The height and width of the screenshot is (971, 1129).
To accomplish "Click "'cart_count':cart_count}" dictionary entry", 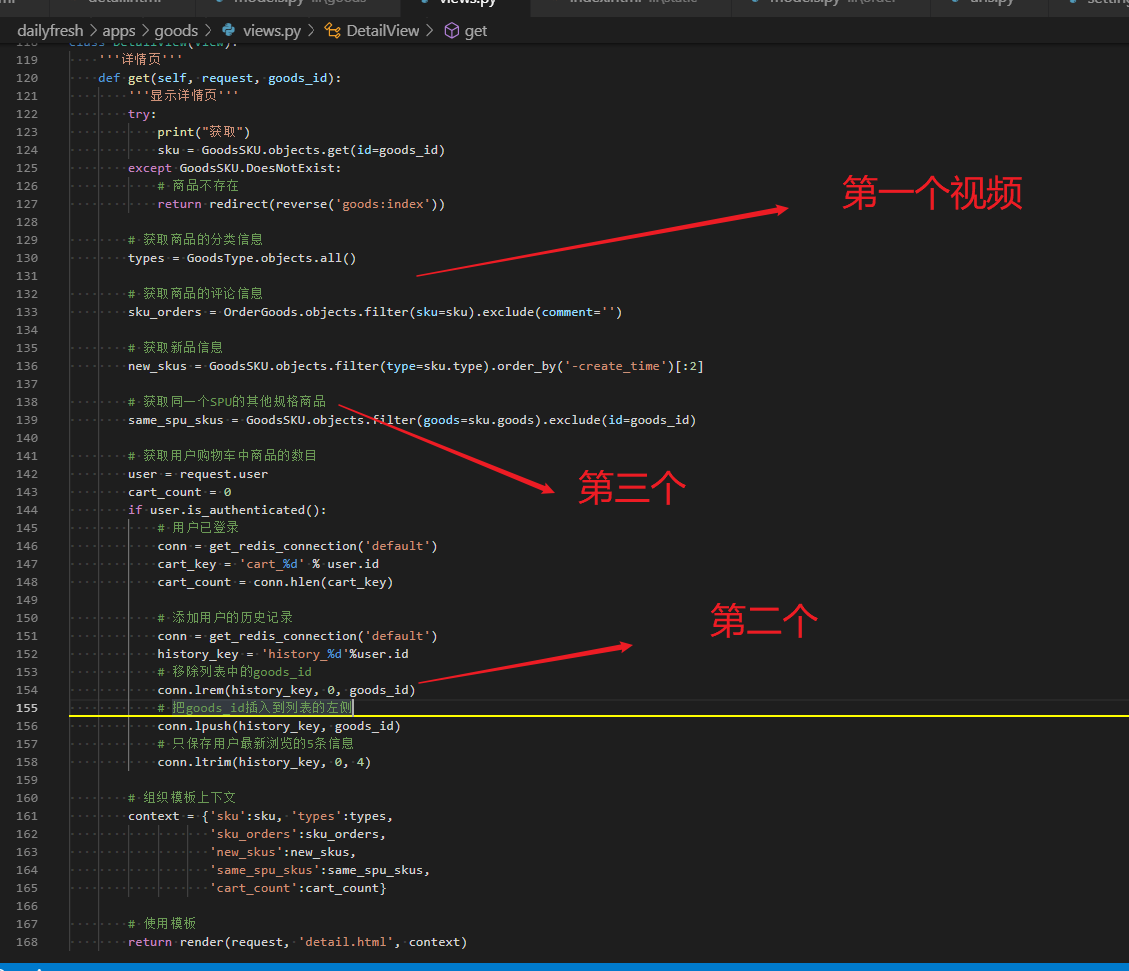I will click(x=298, y=888).
